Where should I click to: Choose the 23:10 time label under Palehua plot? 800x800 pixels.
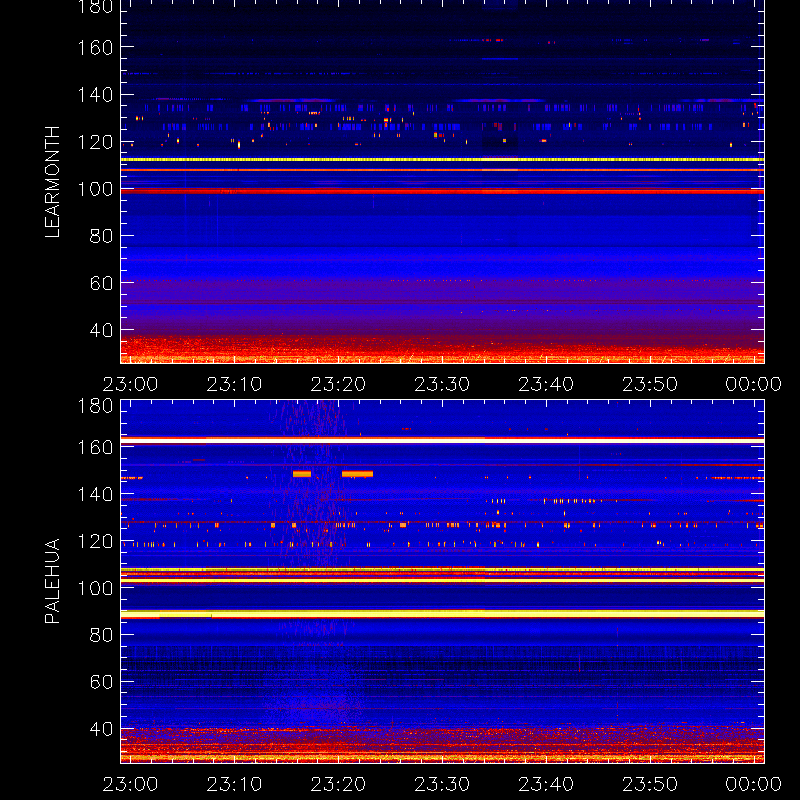click(234, 784)
